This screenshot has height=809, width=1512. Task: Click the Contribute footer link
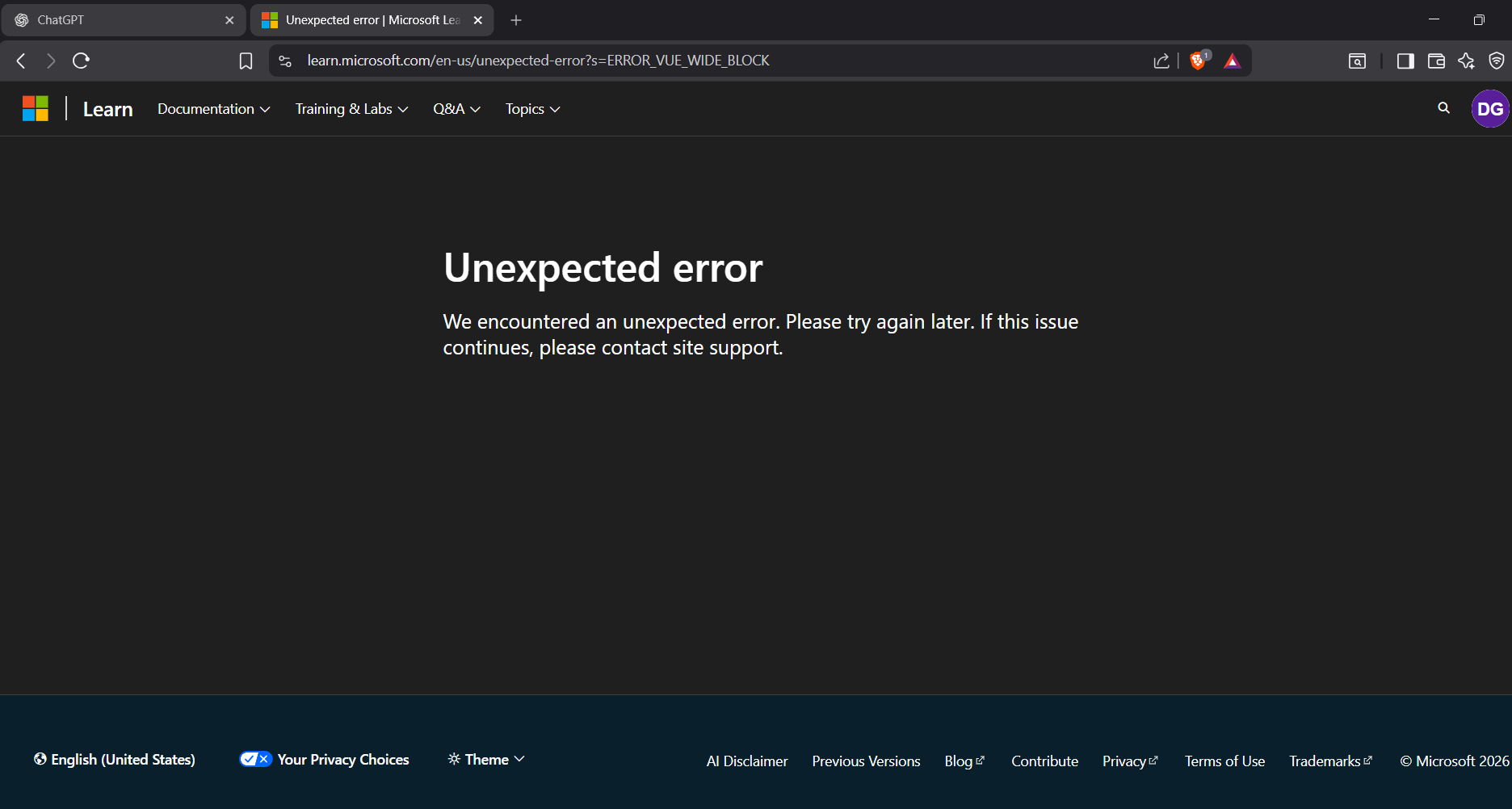click(x=1044, y=761)
